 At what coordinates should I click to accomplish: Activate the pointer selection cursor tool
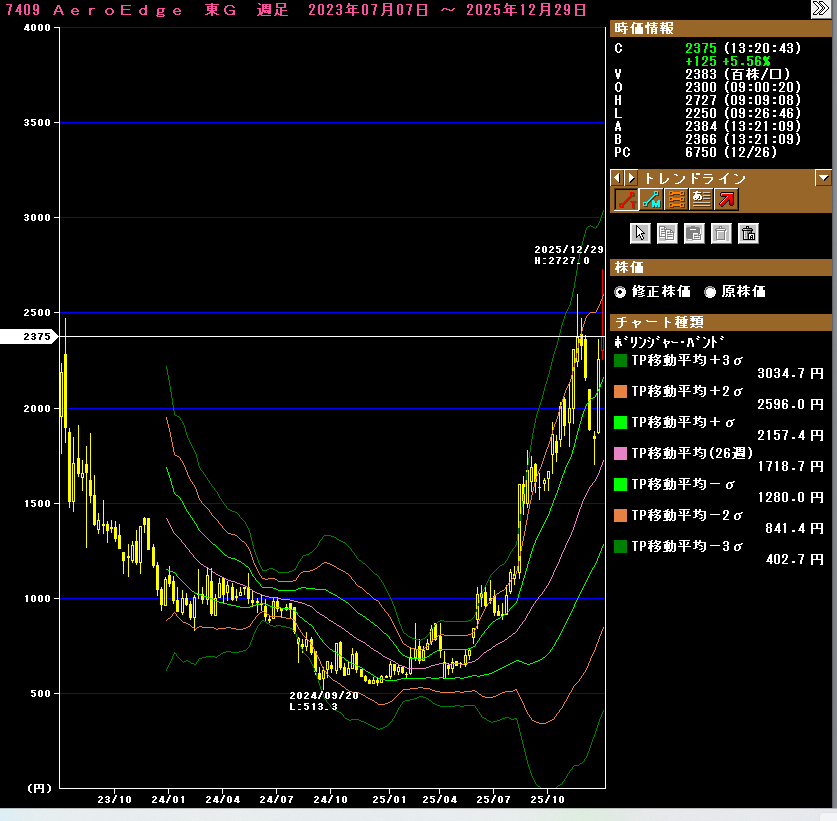point(640,233)
